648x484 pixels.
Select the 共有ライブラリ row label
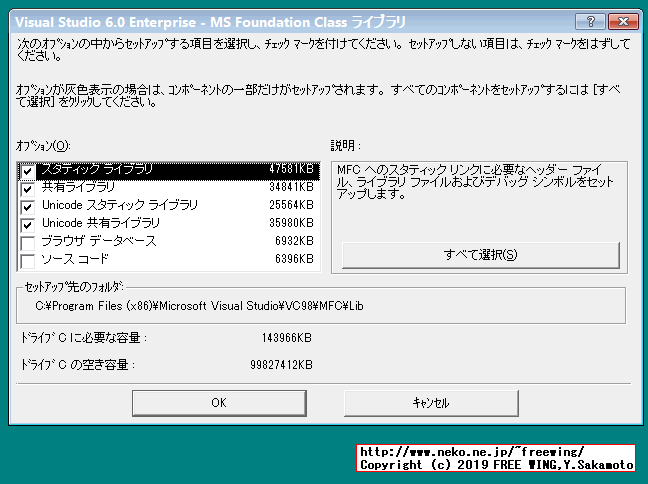79,187
